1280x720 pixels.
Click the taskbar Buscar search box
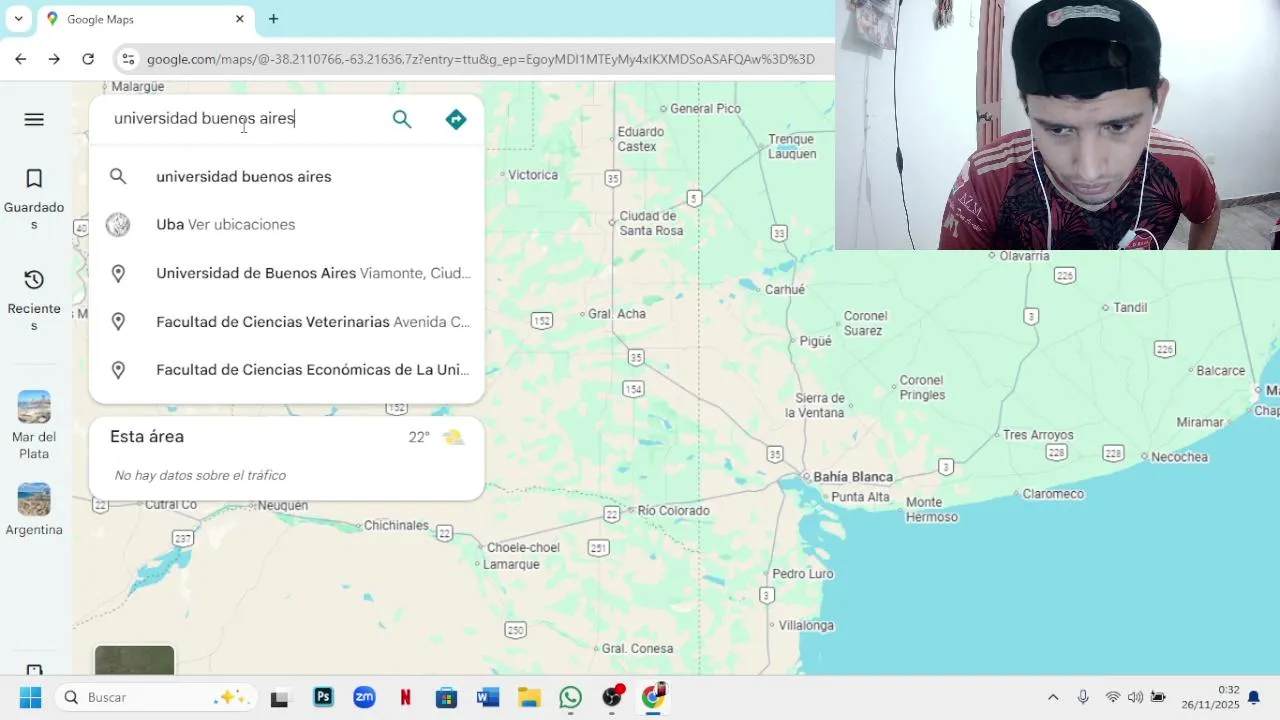coord(156,697)
